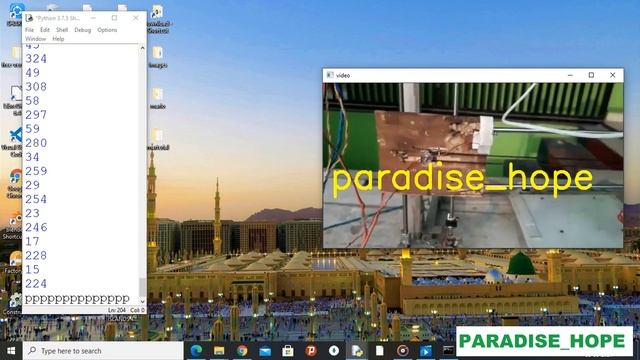The width and height of the screenshot is (640, 360).
Task: Click in the Type here to search box
Action: tap(103, 351)
